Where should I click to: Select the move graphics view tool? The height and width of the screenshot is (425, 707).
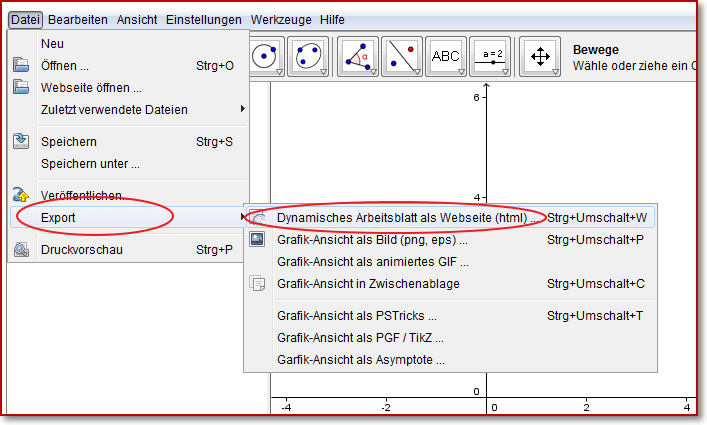tap(539, 57)
